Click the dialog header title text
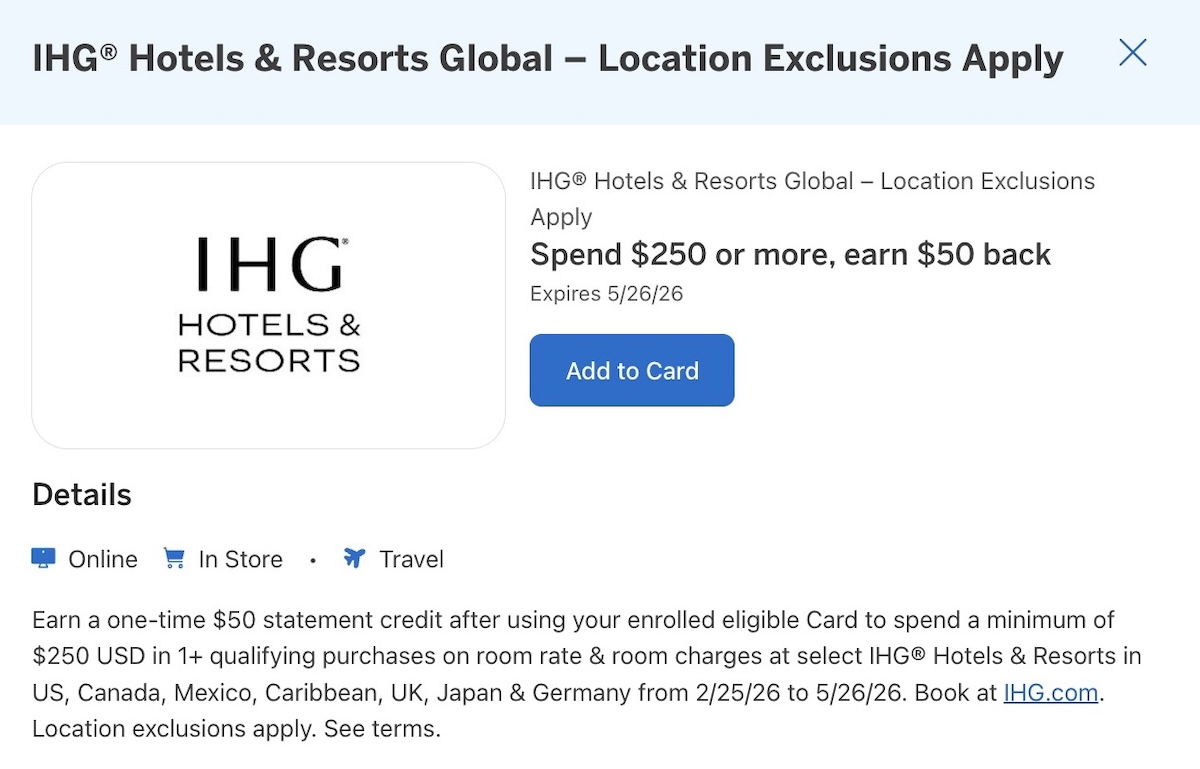 pos(547,59)
